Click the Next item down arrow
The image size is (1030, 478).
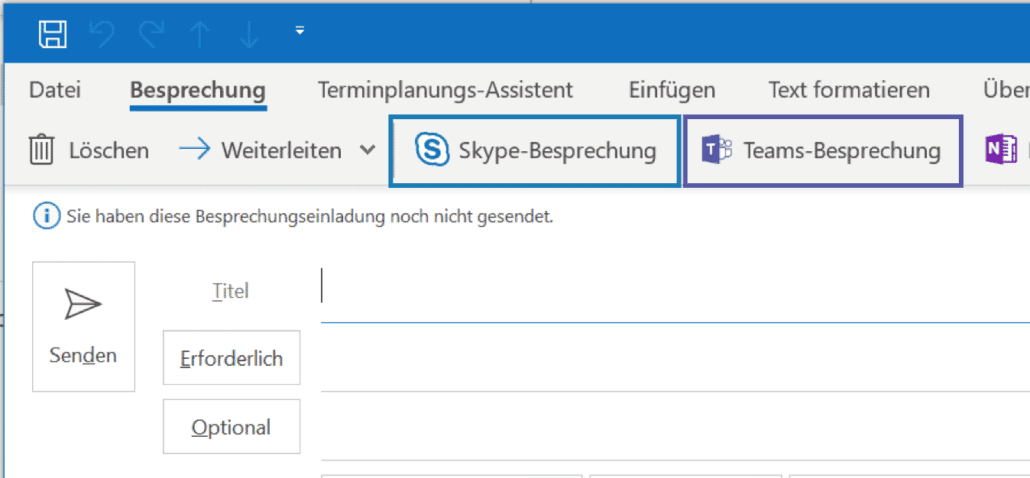(249, 34)
